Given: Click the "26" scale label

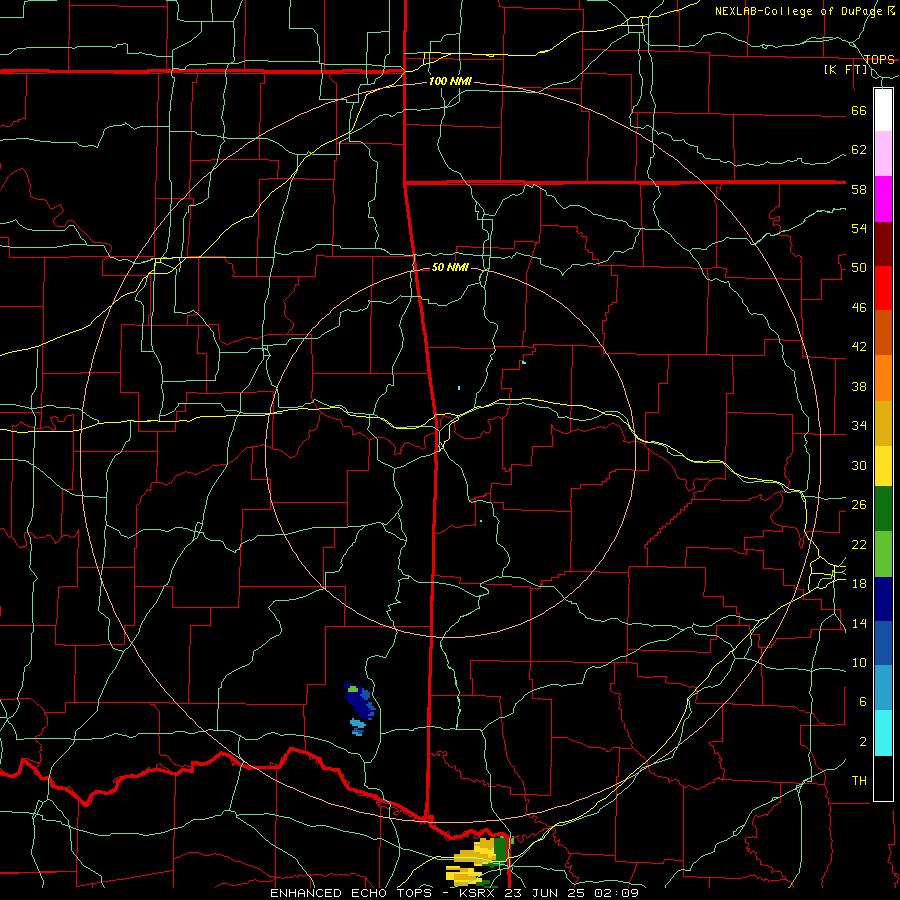Looking at the screenshot, I should [x=859, y=505].
